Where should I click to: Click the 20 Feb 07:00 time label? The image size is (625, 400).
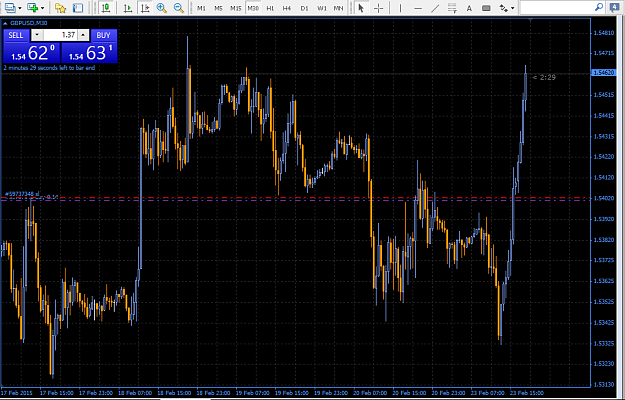pos(370,393)
